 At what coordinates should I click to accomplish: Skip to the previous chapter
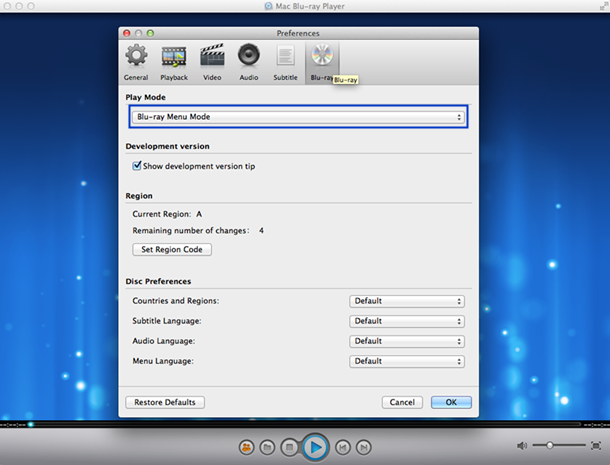(x=343, y=447)
